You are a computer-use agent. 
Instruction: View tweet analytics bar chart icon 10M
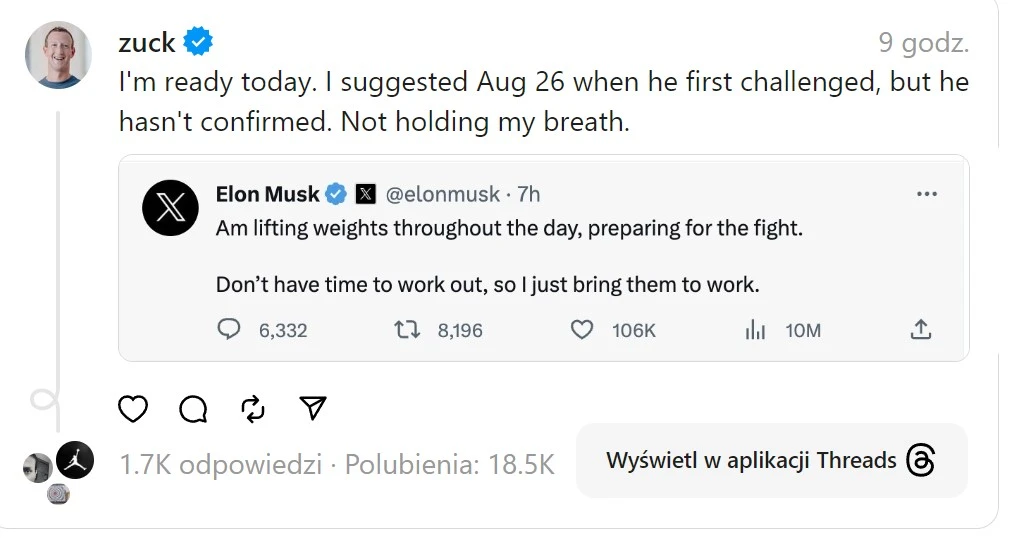pyautogui.click(x=755, y=329)
